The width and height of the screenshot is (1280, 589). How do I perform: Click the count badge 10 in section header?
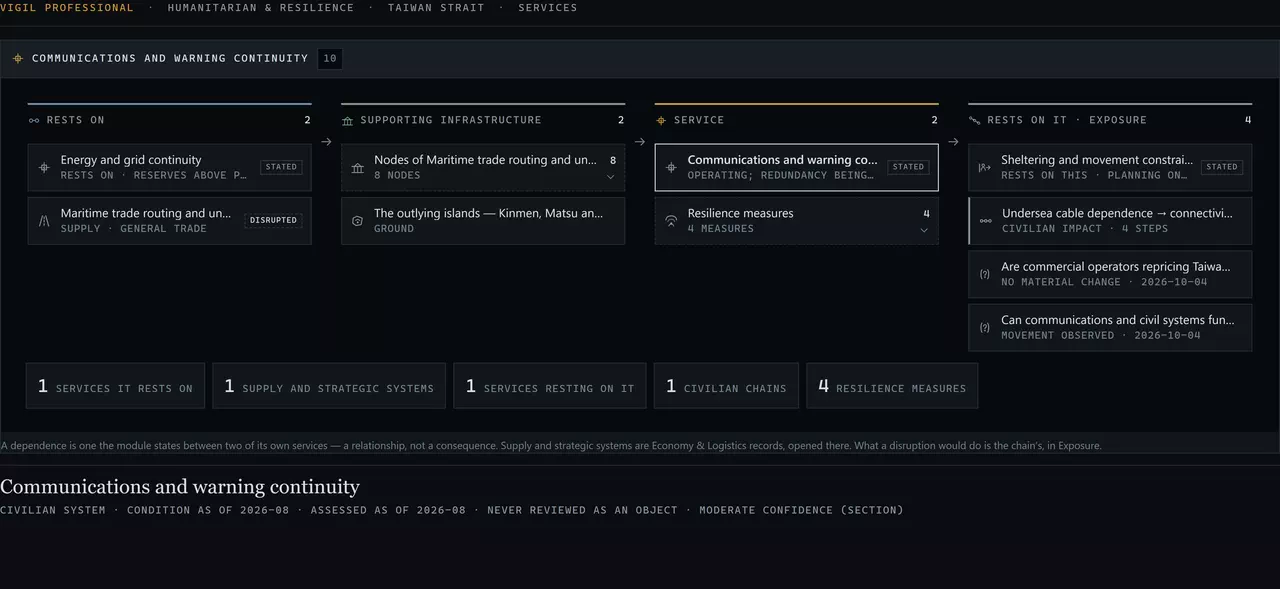[x=330, y=58]
